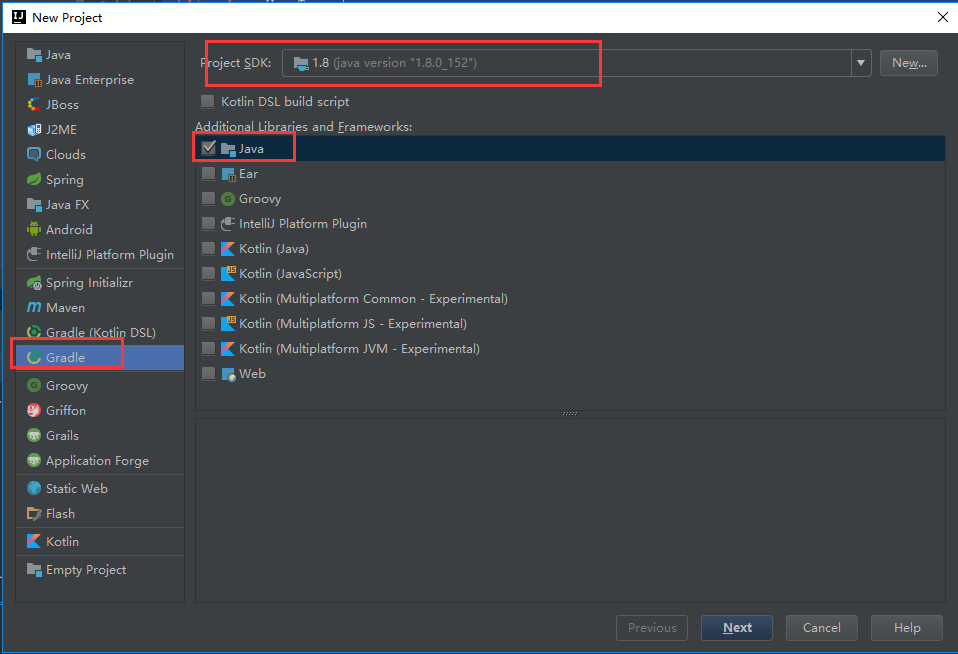The height and width of the screenshot is (654, 958).
Task: Select the Groovy sidebar icon
Action: [x=34, y=386]
